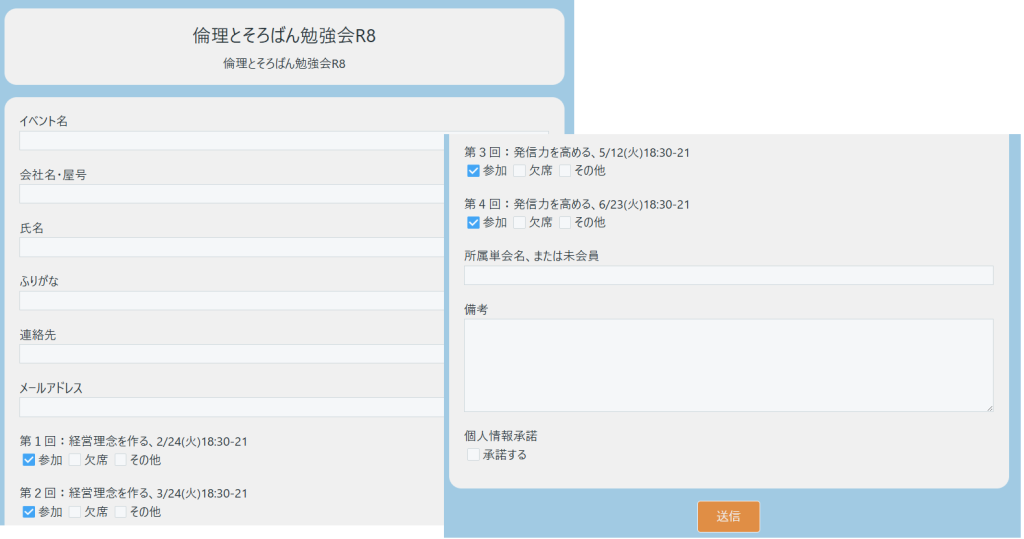Uncheck 参加 for 第3回 session
1024x539 pixels.
click(474, 171)
